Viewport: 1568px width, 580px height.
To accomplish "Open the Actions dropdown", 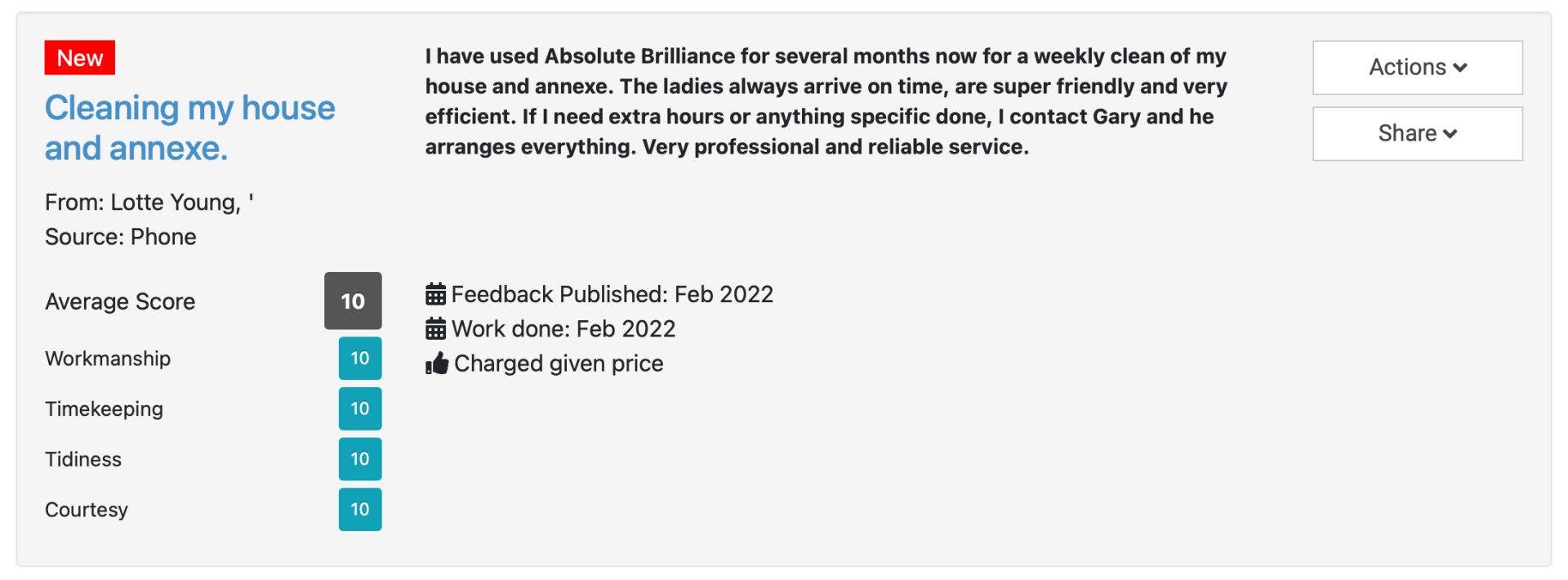I will 1417,68.
